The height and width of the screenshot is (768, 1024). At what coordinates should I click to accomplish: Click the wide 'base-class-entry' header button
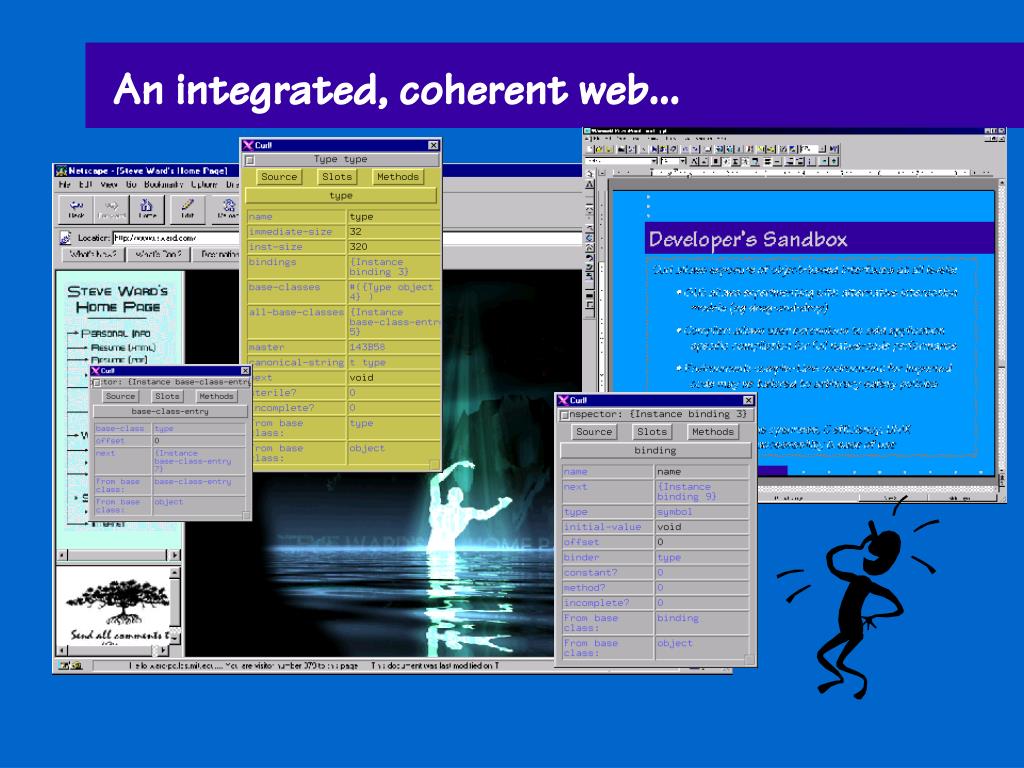click(x=170, y=411)
